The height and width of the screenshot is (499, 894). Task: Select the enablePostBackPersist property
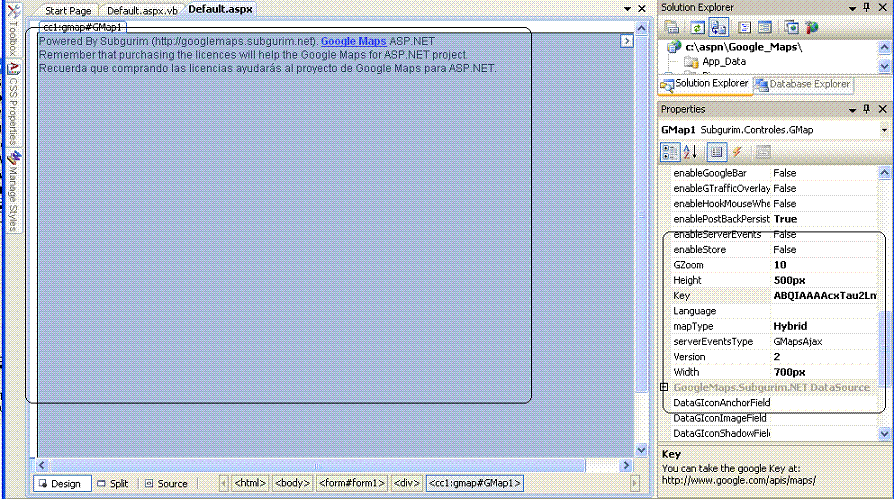pos(775,219)
